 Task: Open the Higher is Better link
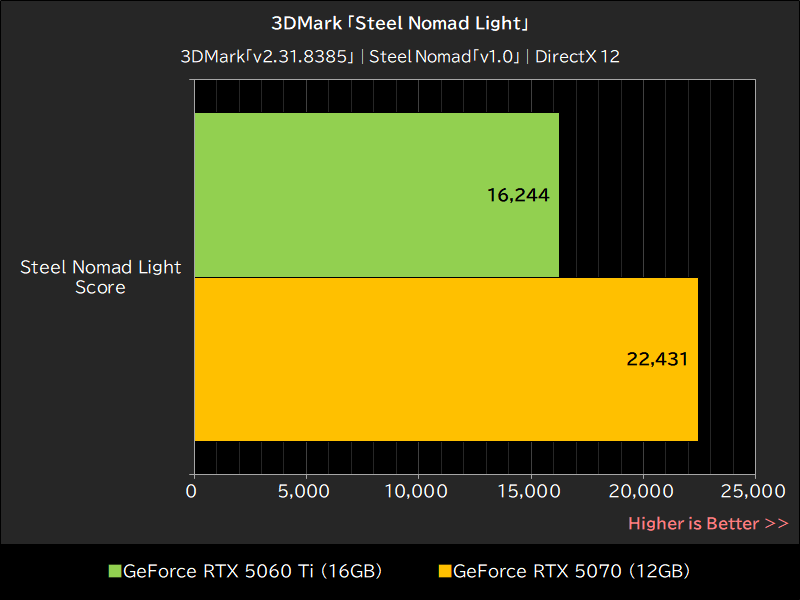coord(708,523)
